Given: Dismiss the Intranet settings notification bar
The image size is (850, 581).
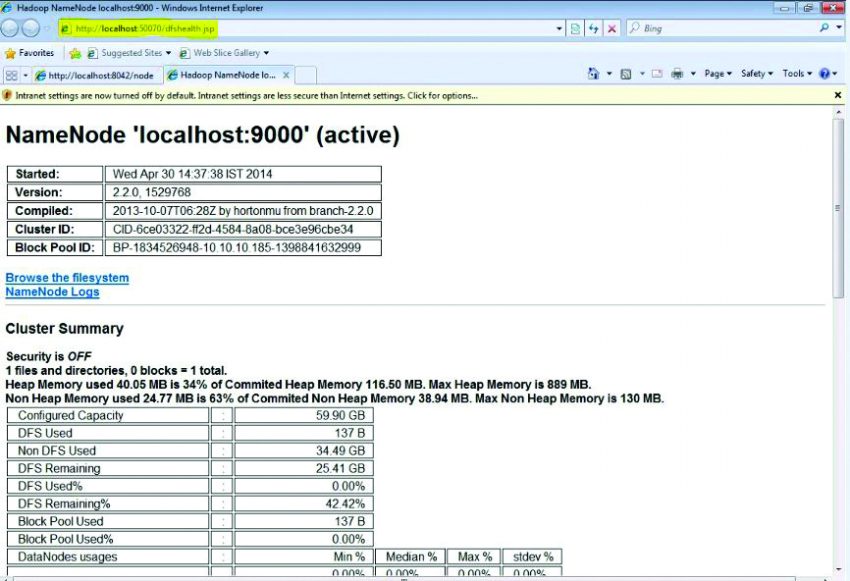Looking at the screenshot, I should click(837, 94).
